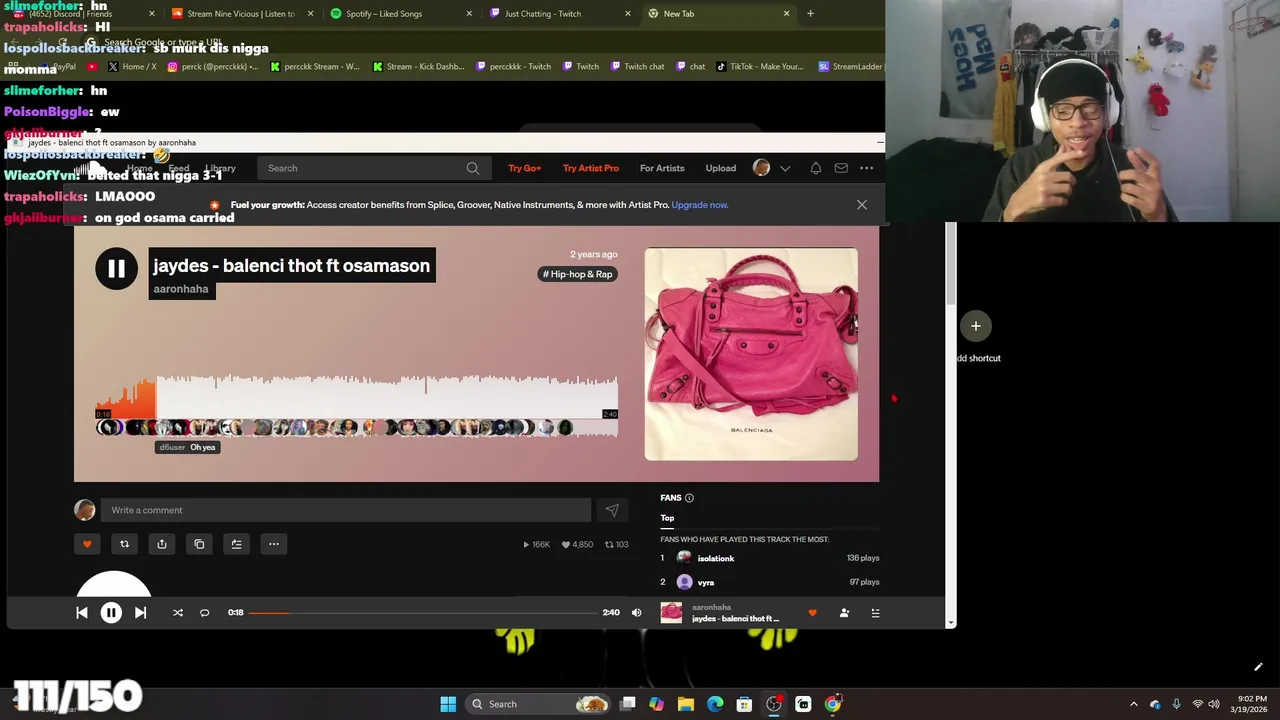Open the Stream - Kick Dashboard bookmark
The width and height of the screenshot is (1280, 720).
coord(418,67)
